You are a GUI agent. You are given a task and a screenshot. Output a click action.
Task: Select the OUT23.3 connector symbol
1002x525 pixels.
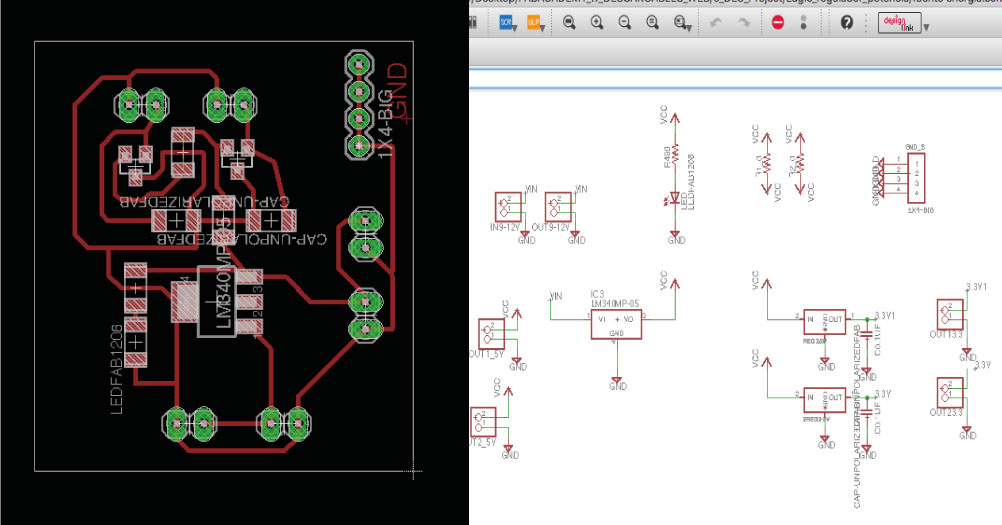tap(950, 393)
